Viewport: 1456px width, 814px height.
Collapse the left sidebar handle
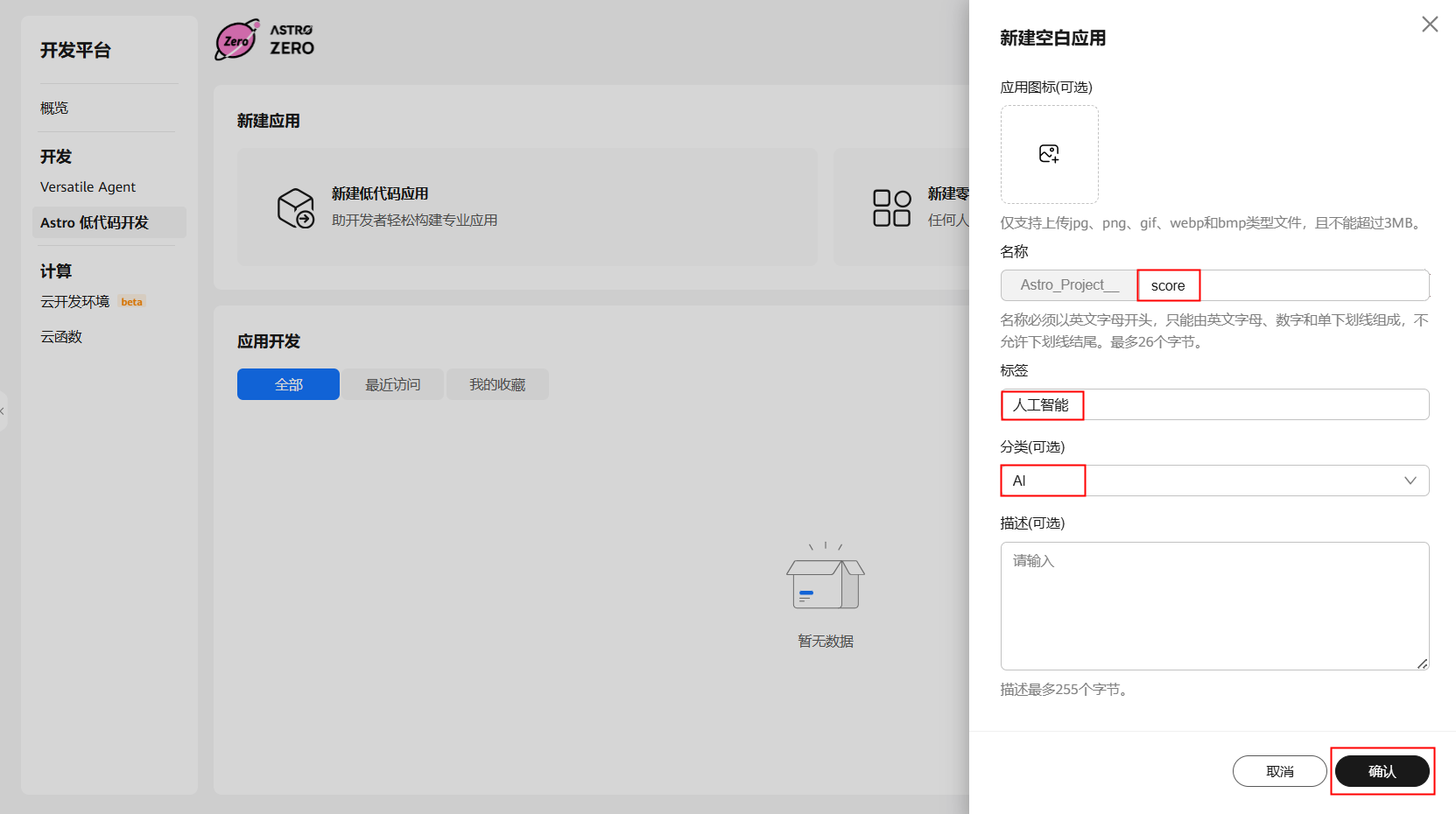(x=4, y=411)
